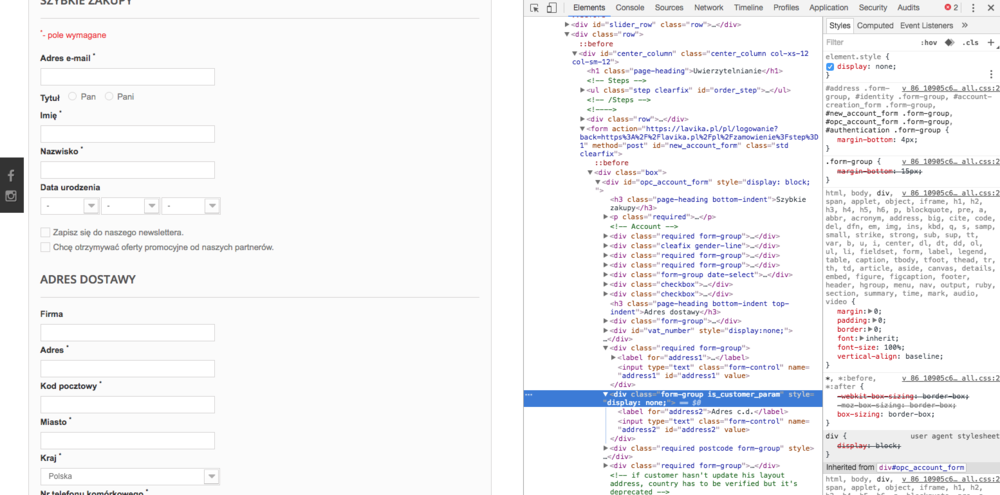Open the Kraj country dropdown showing Polska
Screen dimensions: 1000x495
coord(130,477)
